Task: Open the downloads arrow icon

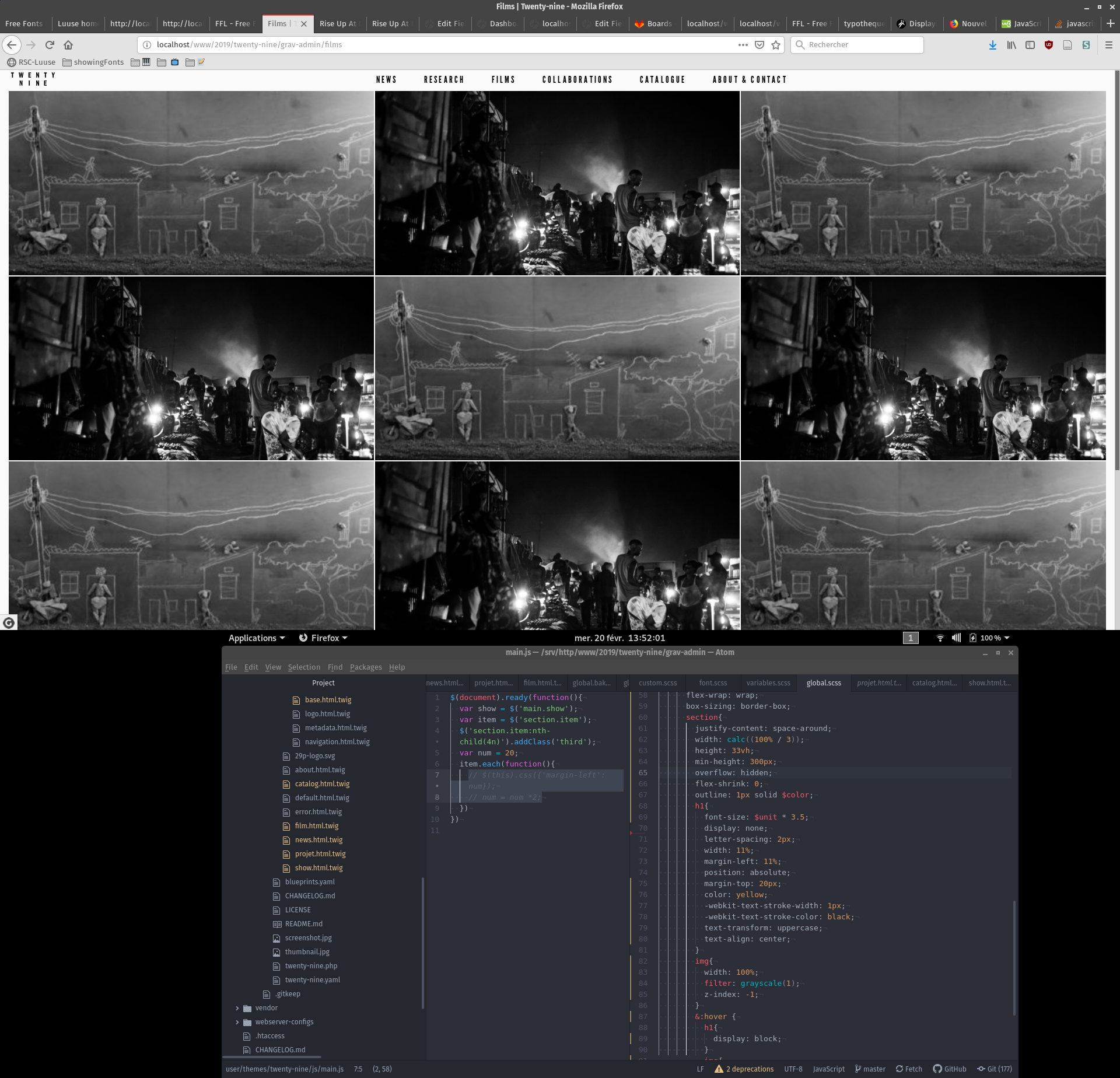Action: [x=992, y=45]
